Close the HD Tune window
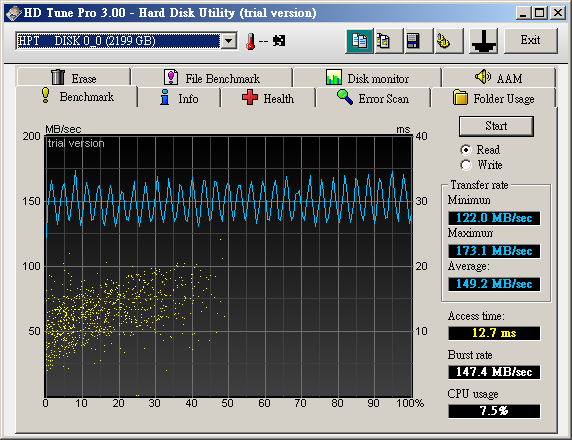Screen dimensions: 572x440 pos(558,13)
